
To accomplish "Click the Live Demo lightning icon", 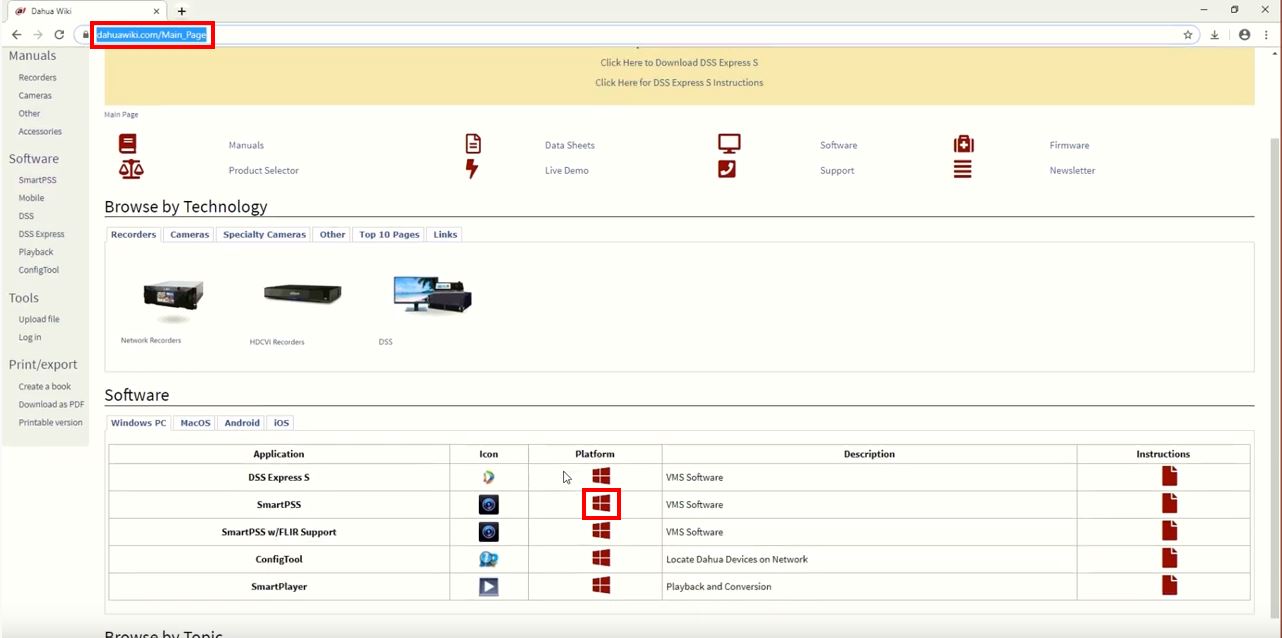I will 472,169.
